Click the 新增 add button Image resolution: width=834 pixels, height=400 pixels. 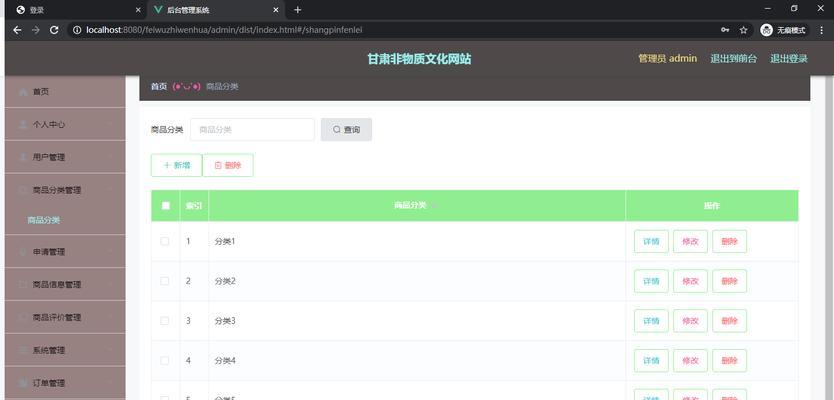[177, 165]
